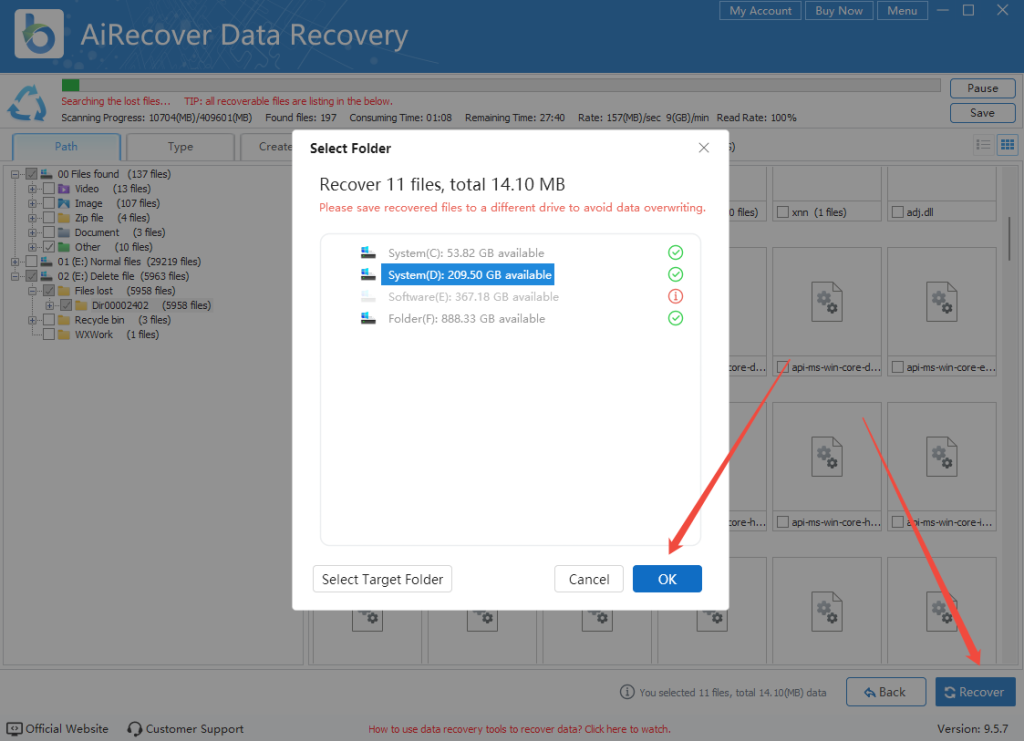Screen dimensions: 1024x741
Task: Collapse the 00 Files found node
Action: [x=13, y=174]
